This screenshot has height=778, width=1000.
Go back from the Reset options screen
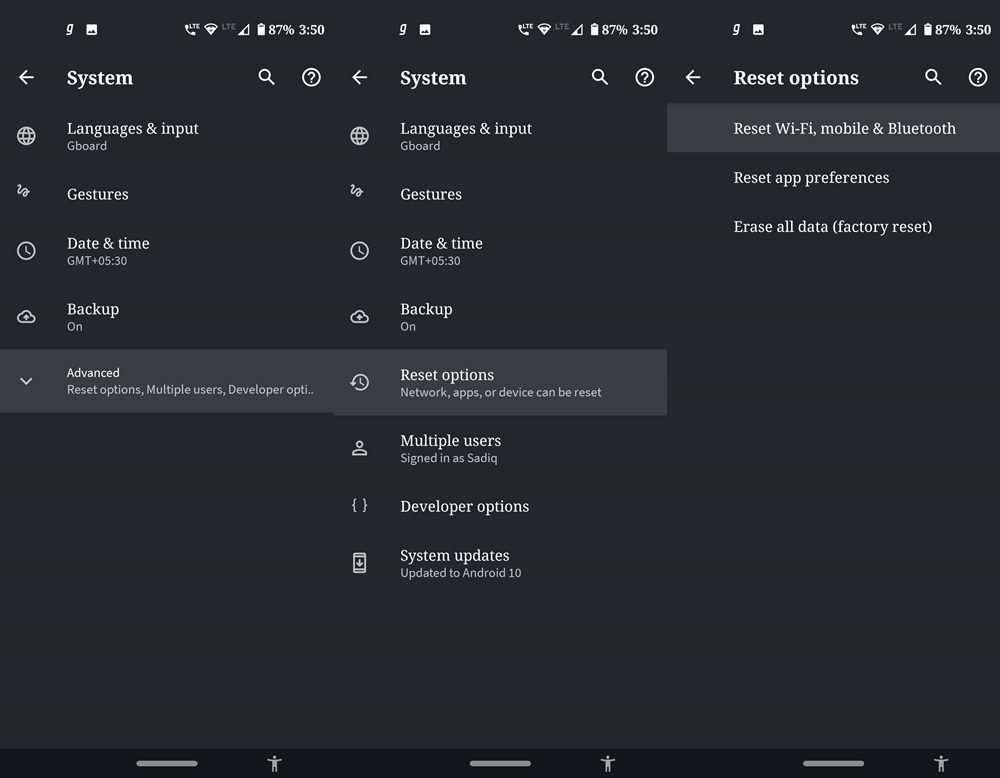[693, 77]
